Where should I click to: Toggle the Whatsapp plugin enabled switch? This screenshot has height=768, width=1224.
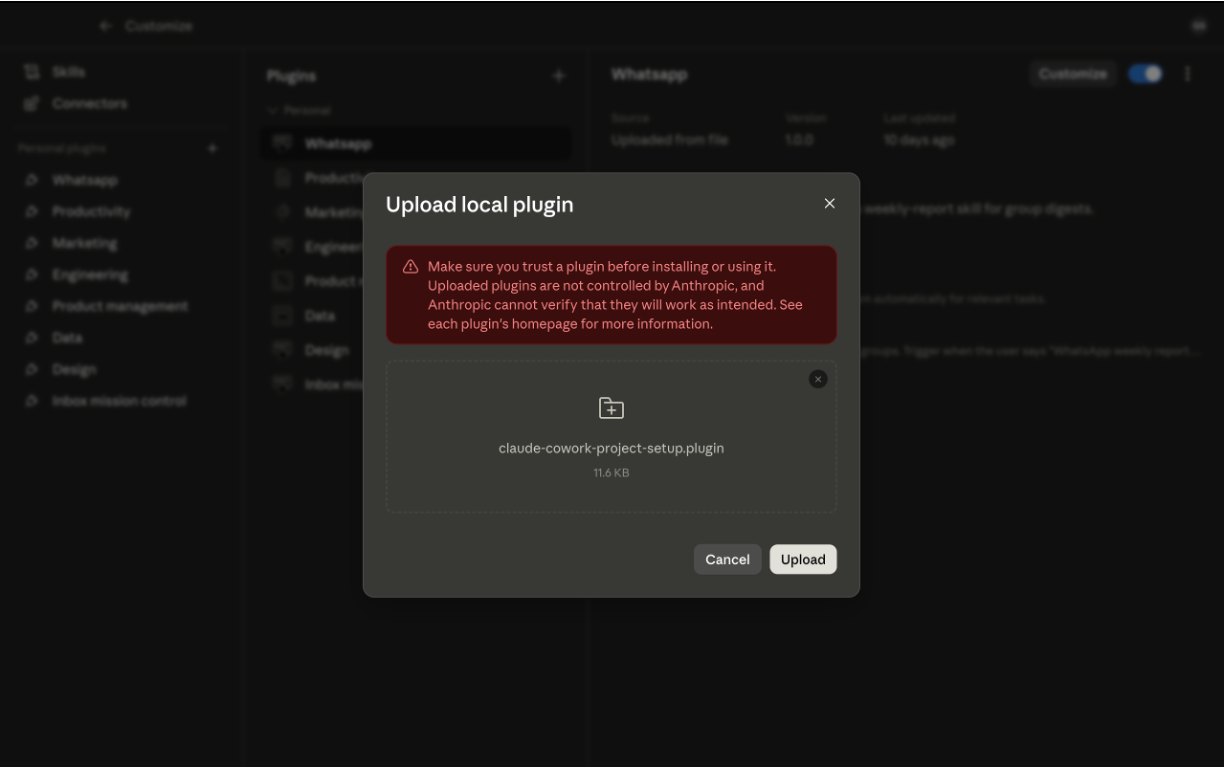pos(1146,74)
